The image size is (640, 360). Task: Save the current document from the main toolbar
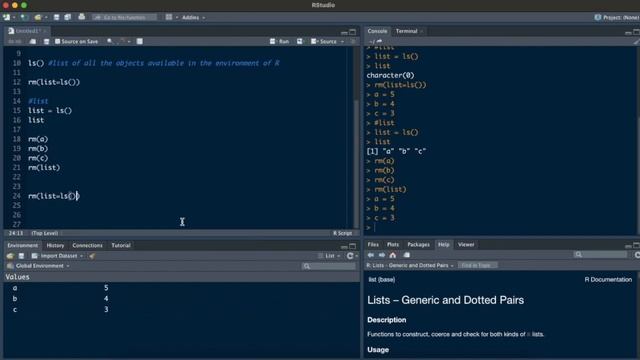coord(56,17)
